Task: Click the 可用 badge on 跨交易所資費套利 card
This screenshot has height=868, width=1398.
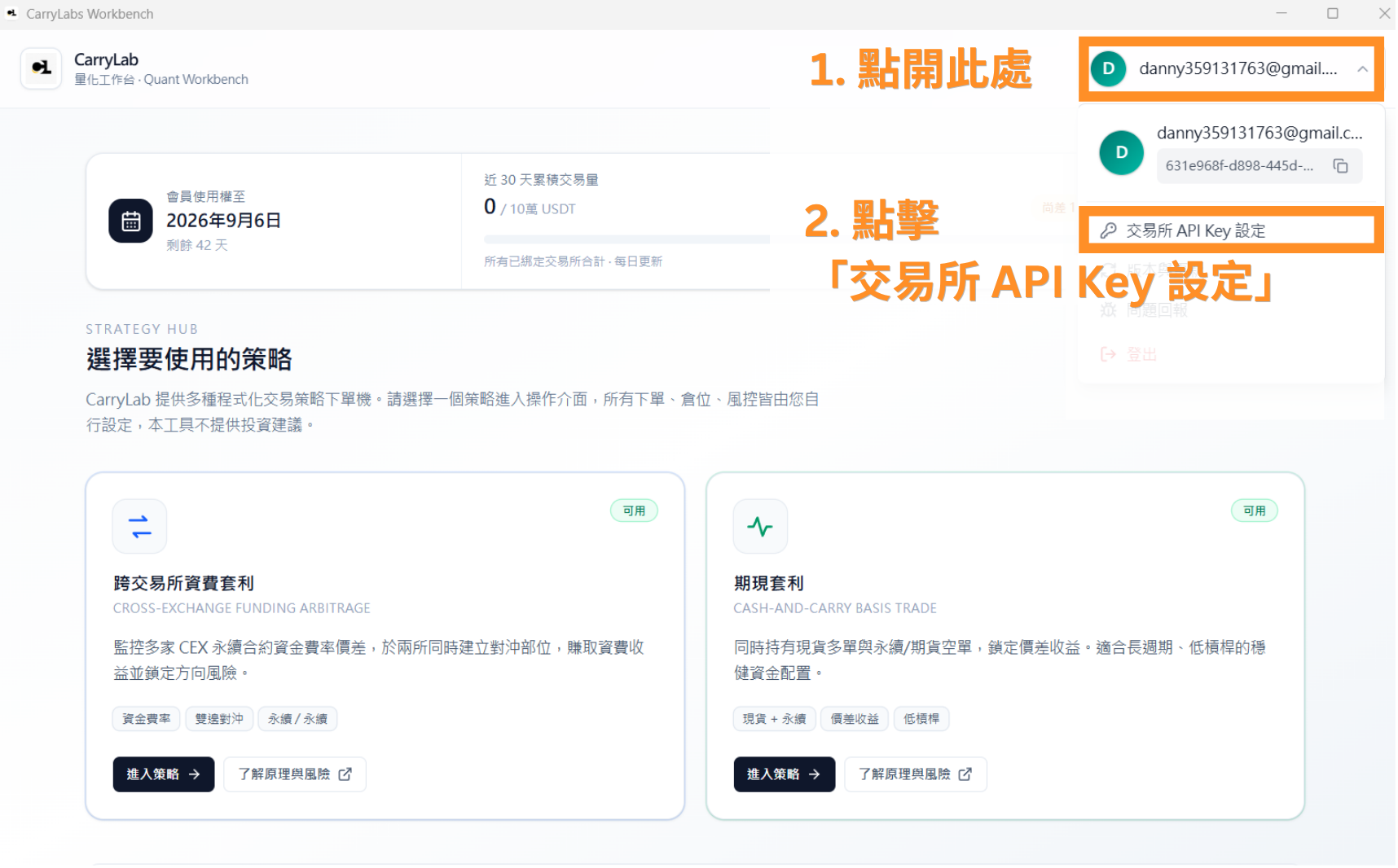Action: pyautogui.click(x=634, y=511)
